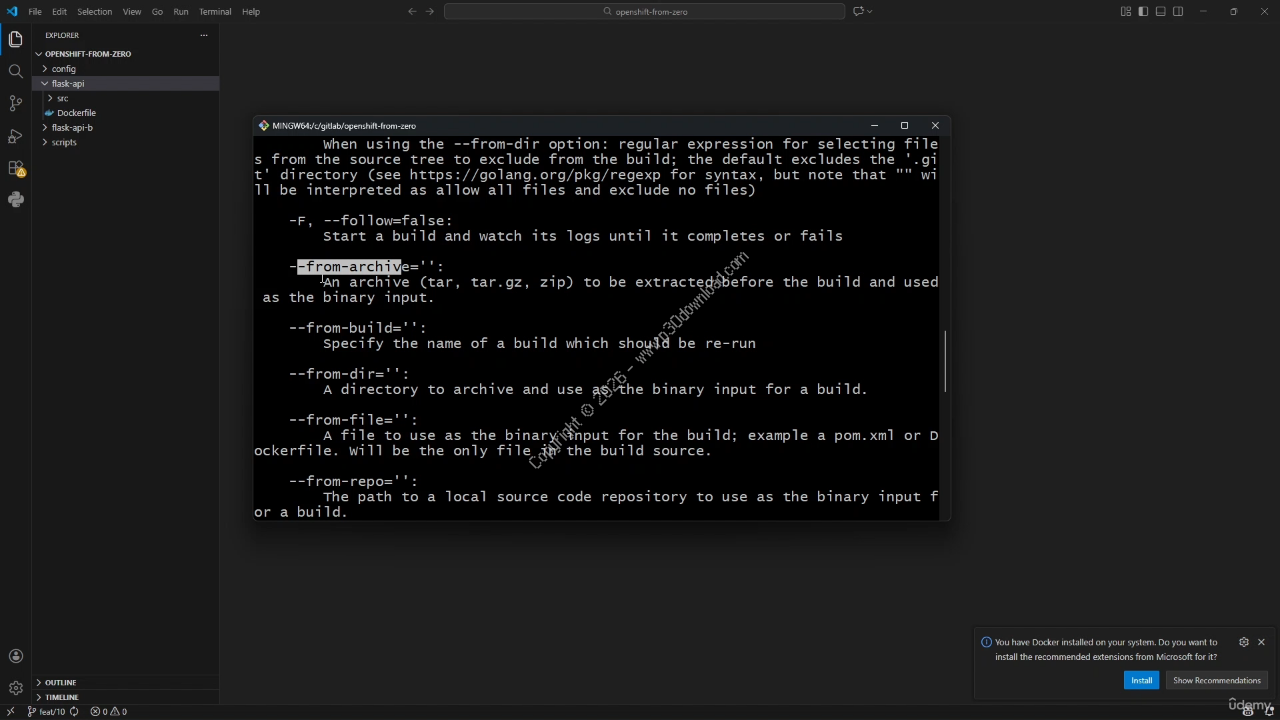
Task: Open the Search view icon
Action: tap(15, 72)
